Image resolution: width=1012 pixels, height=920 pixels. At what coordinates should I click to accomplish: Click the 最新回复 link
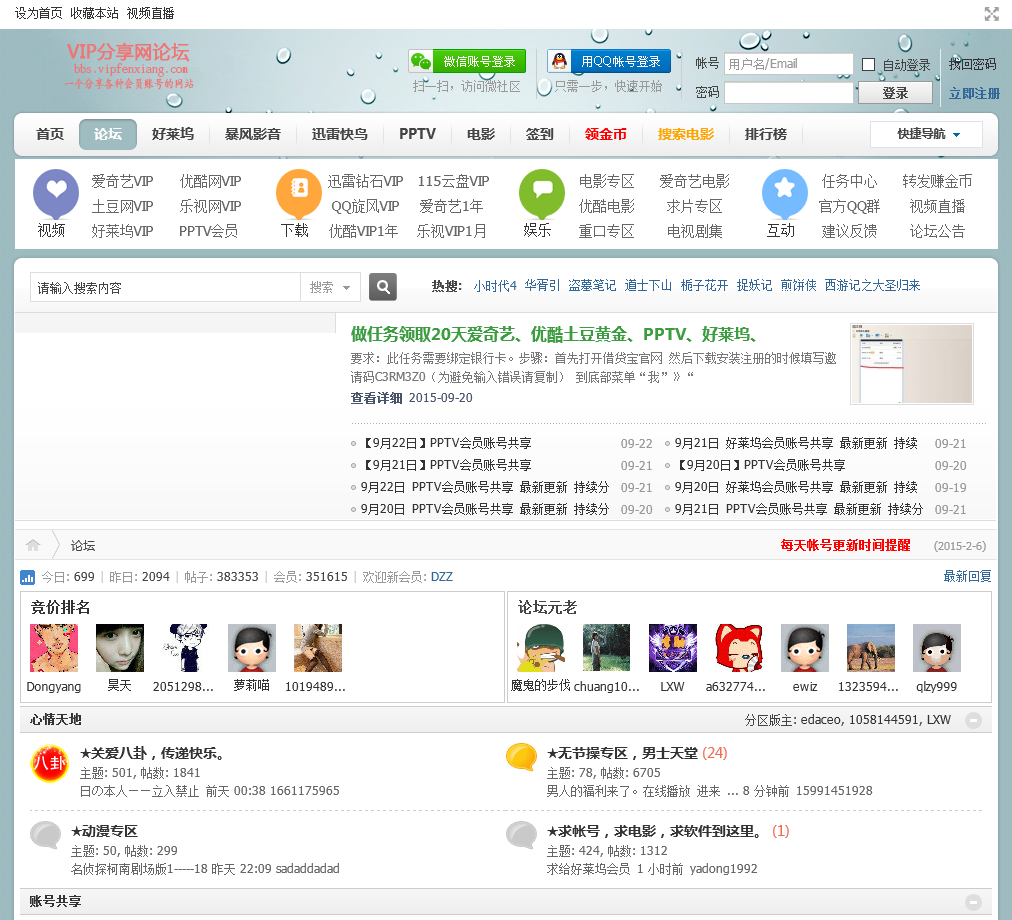pyautogui.click(x=967, y=576)
